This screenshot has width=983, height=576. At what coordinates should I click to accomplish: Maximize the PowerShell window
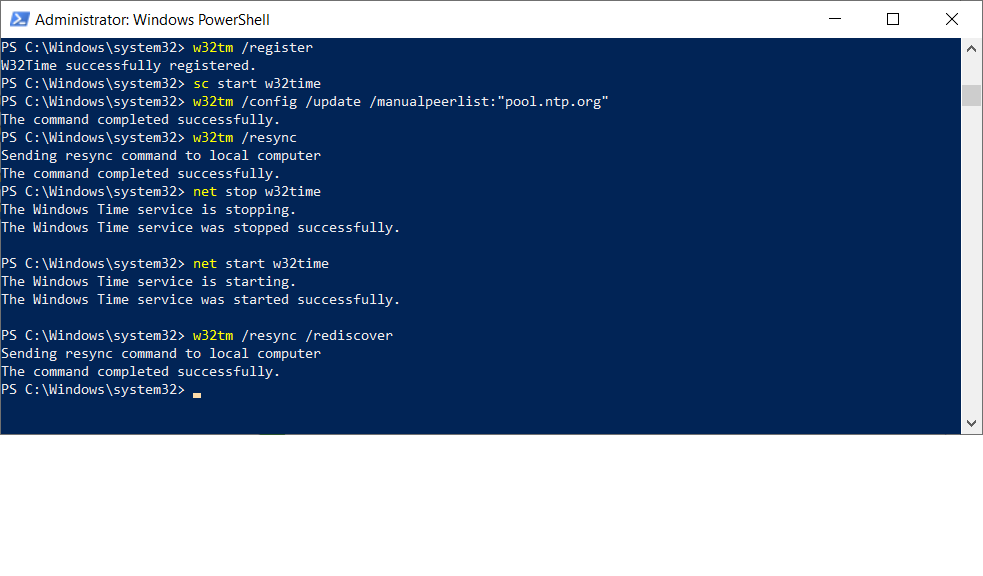point(893,19)
